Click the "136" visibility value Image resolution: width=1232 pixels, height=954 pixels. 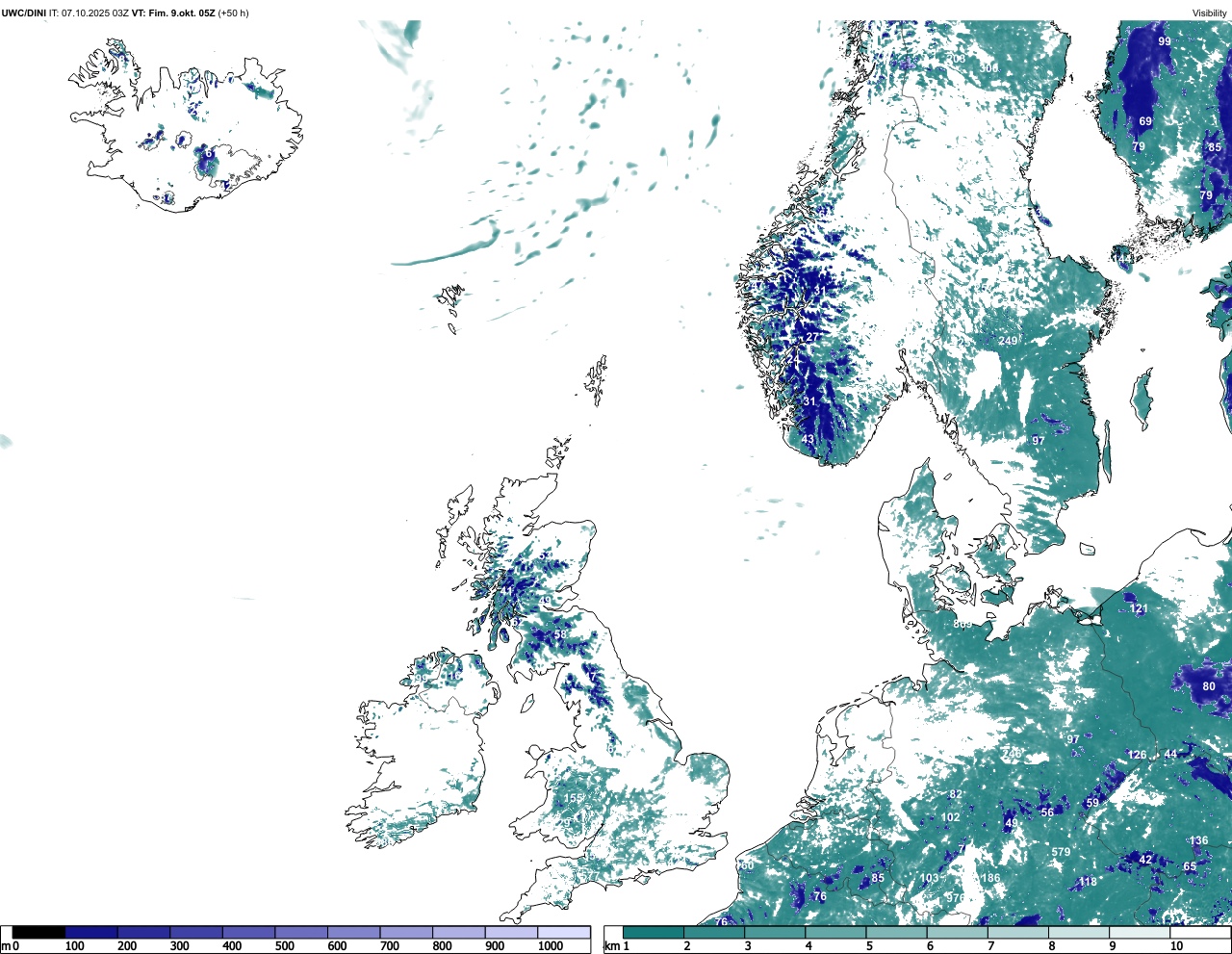coord(1198,840)
